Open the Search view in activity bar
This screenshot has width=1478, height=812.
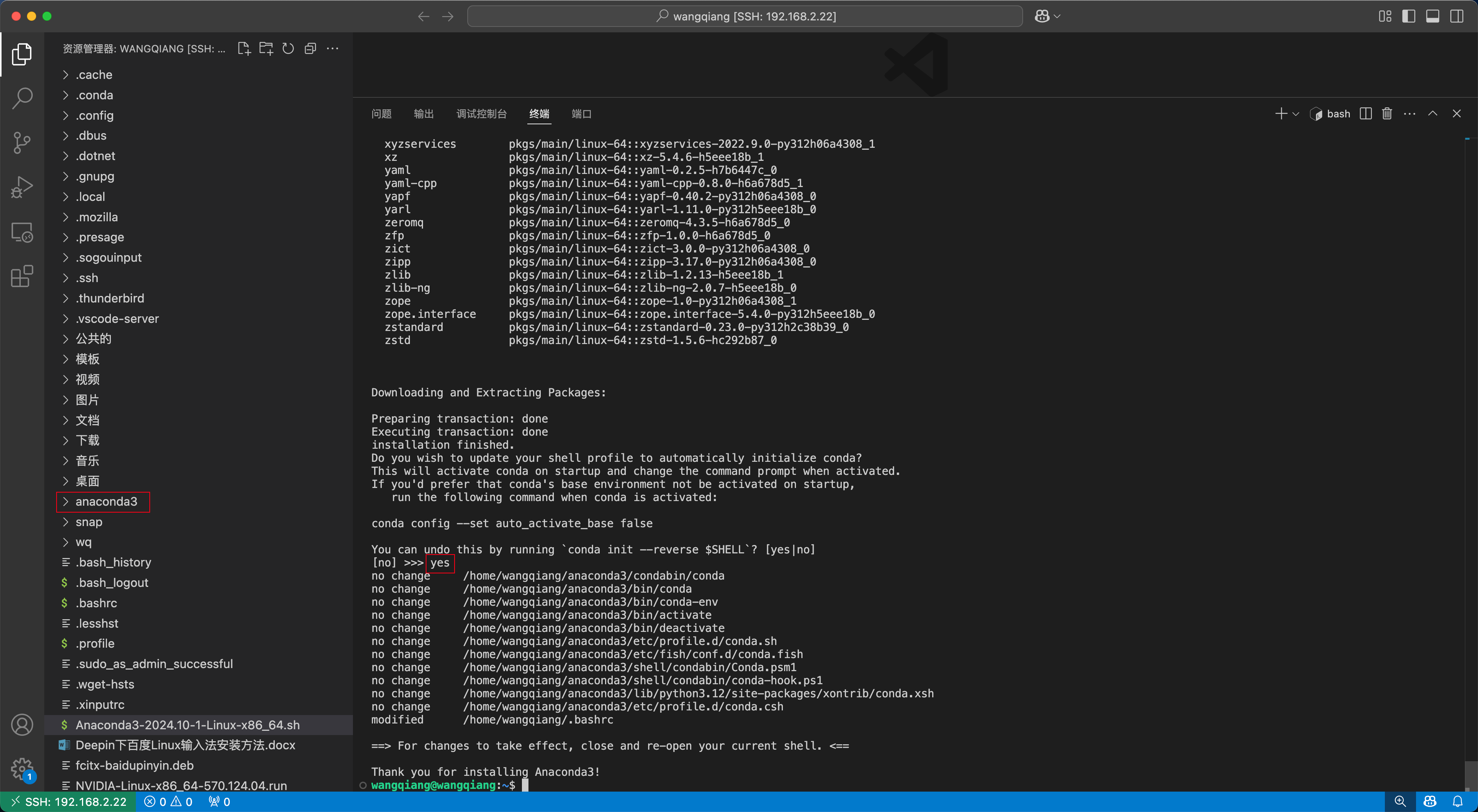(x=22, y=98)
